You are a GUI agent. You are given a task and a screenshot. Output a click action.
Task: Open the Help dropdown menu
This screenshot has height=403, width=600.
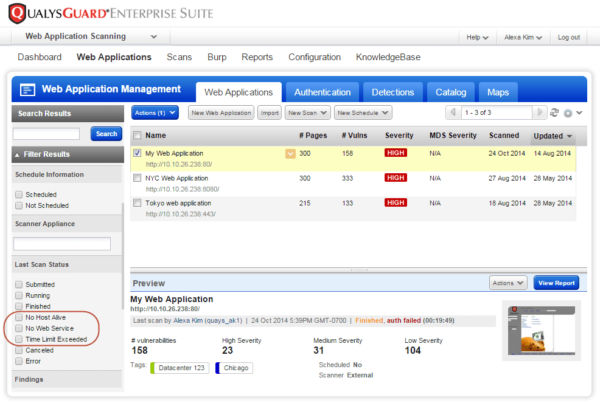[477, 38]
